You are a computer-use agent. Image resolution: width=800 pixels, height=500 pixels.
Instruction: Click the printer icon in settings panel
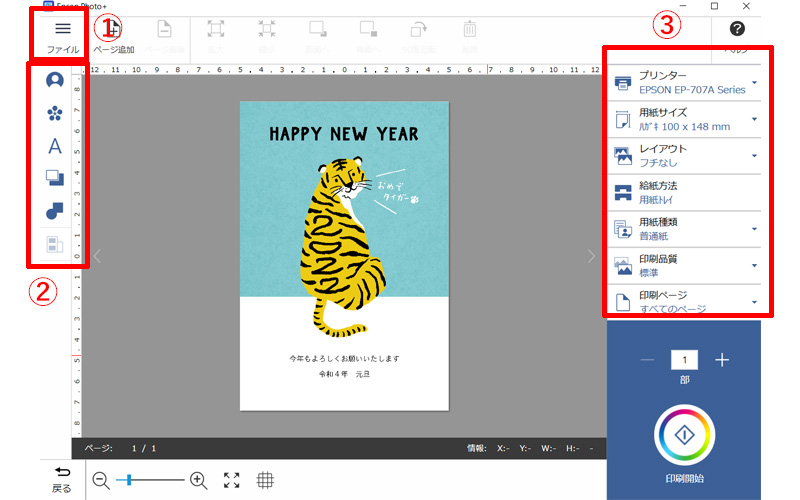(622, 83)
